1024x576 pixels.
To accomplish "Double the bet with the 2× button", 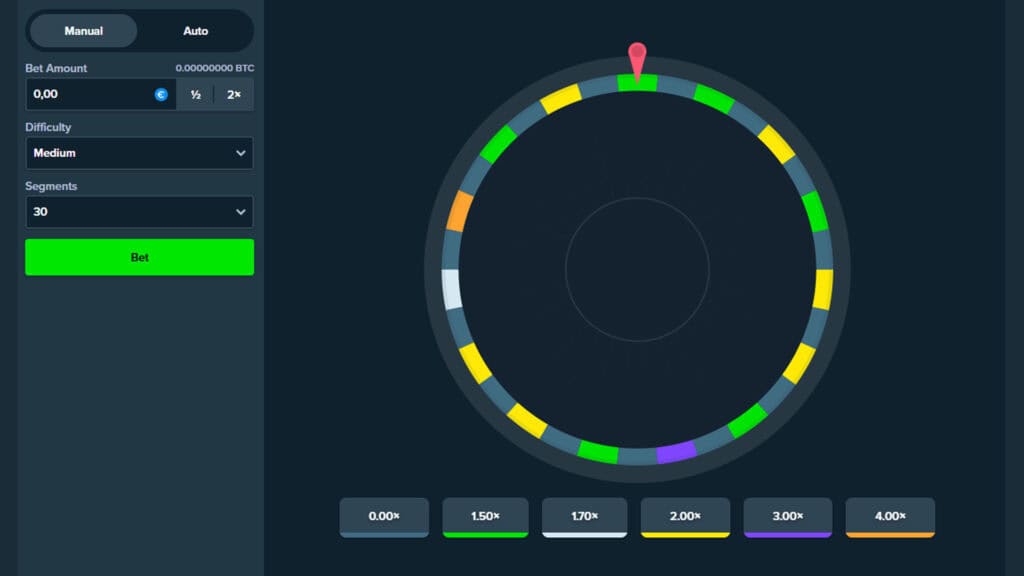I will 234,95.
